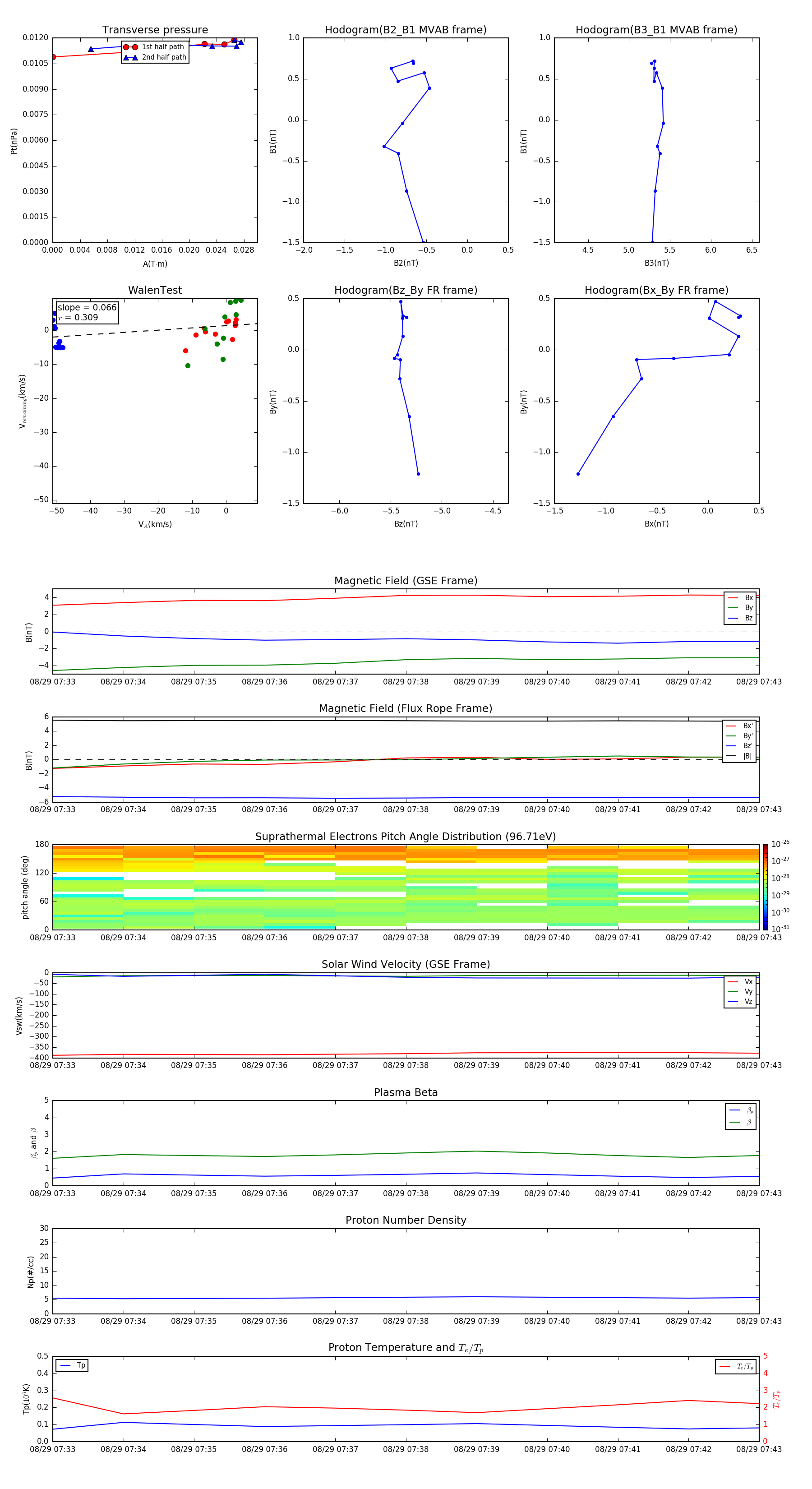This screenshot has width=812, height=1489.
Task: Click the 'Np(#/cc)' axis label
Action: [31, 1272]
